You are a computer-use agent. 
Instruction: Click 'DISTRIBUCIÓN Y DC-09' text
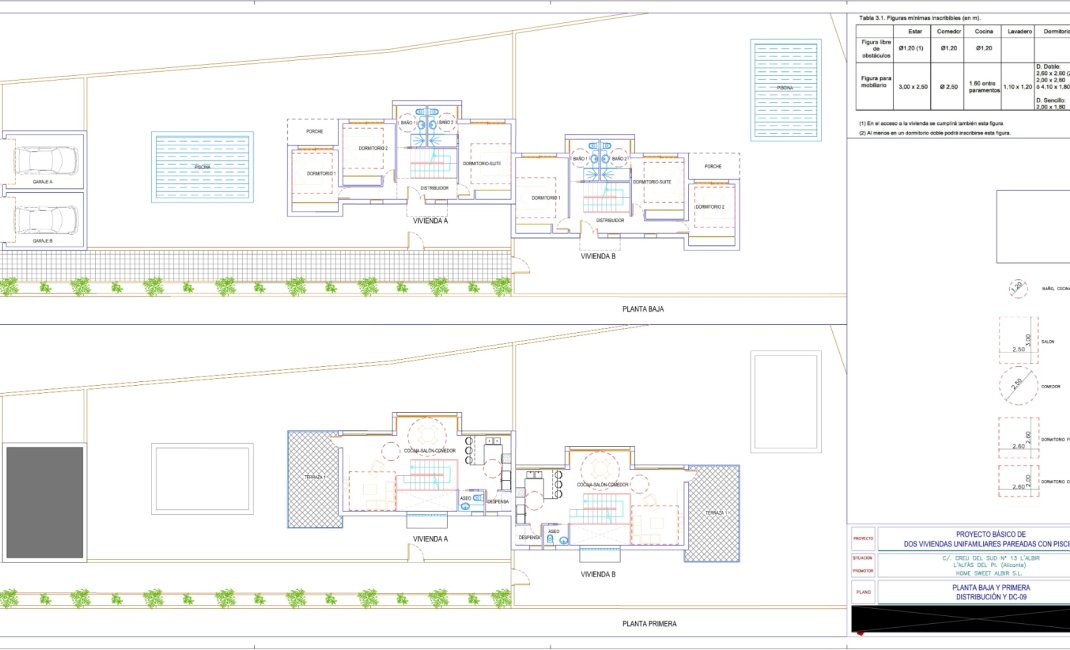coord(991,597)
